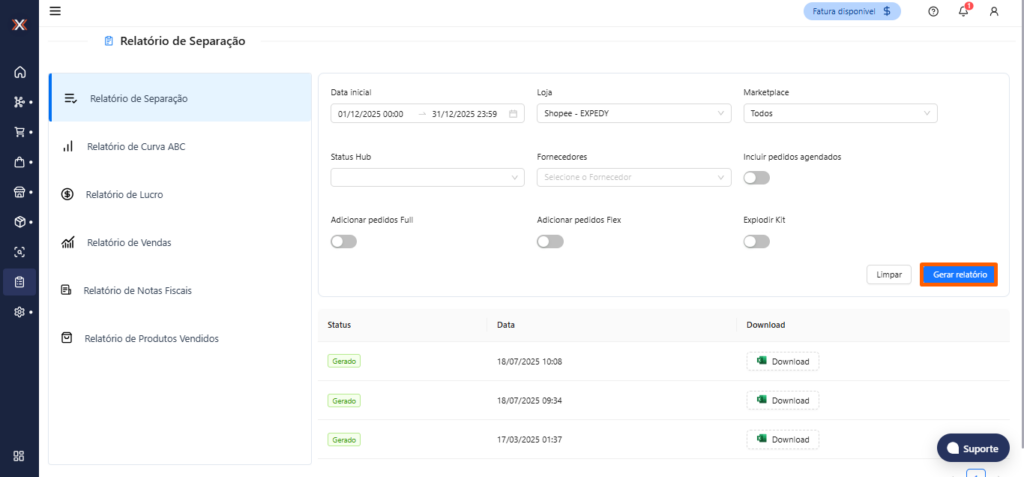1024x477 pixels.
Task: Enable the Incluir pedidos agendados toggle
Action: [756, 177]
